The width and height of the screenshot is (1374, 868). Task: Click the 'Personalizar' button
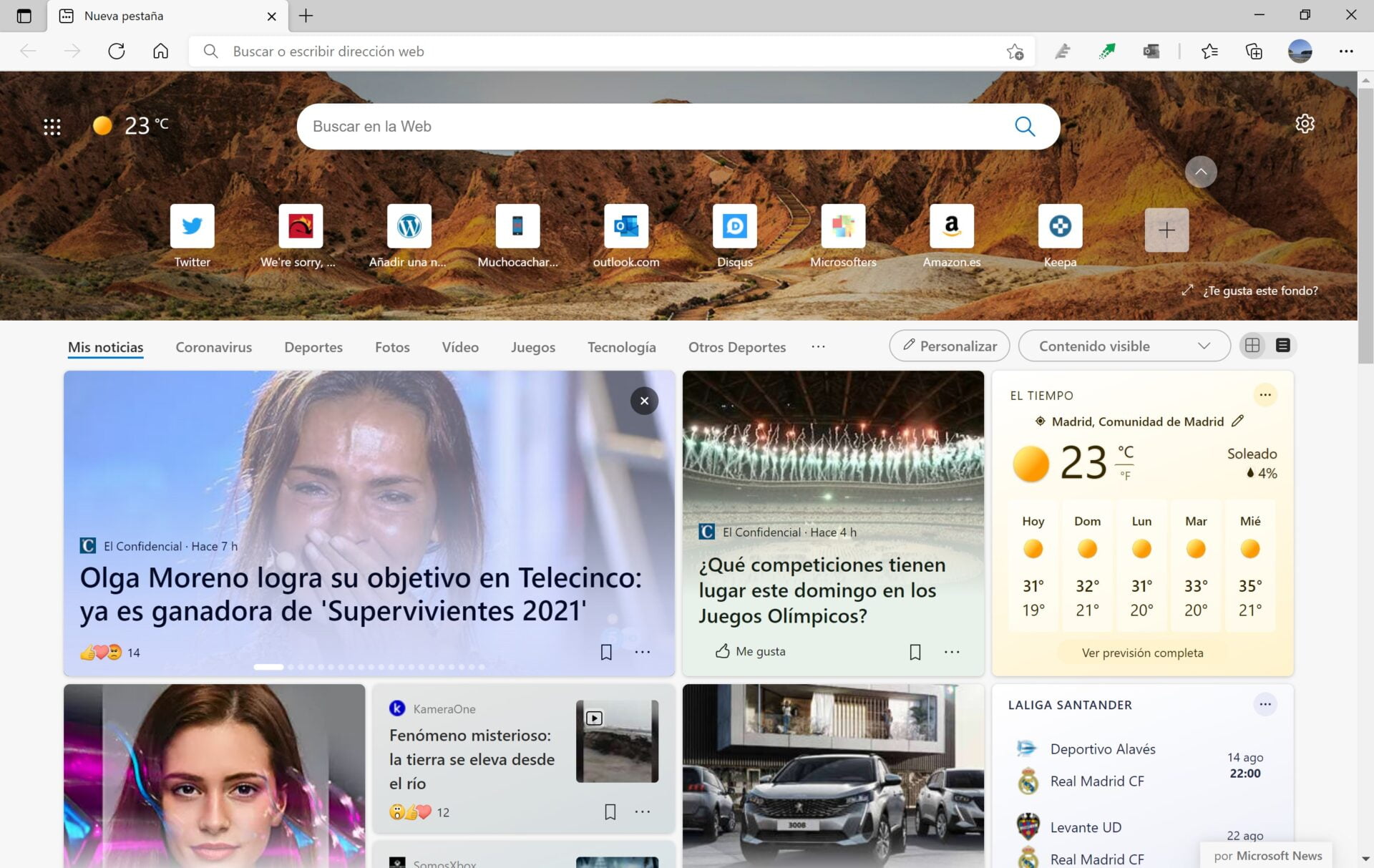pos(949,346)
